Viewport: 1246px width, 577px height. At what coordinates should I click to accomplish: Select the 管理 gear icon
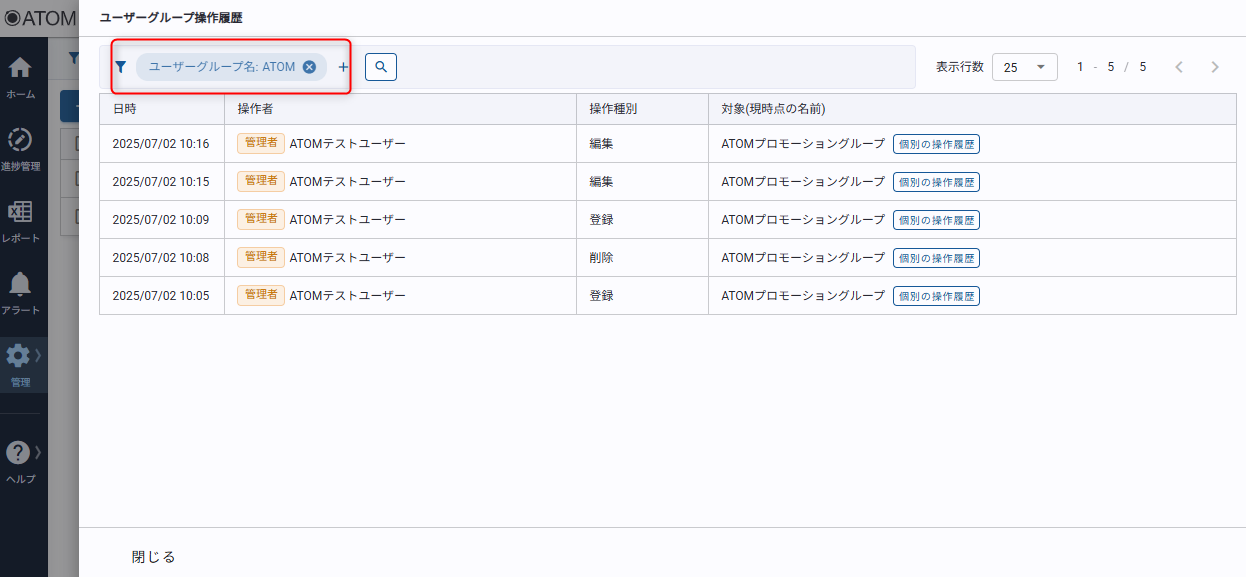coord(18,363)
